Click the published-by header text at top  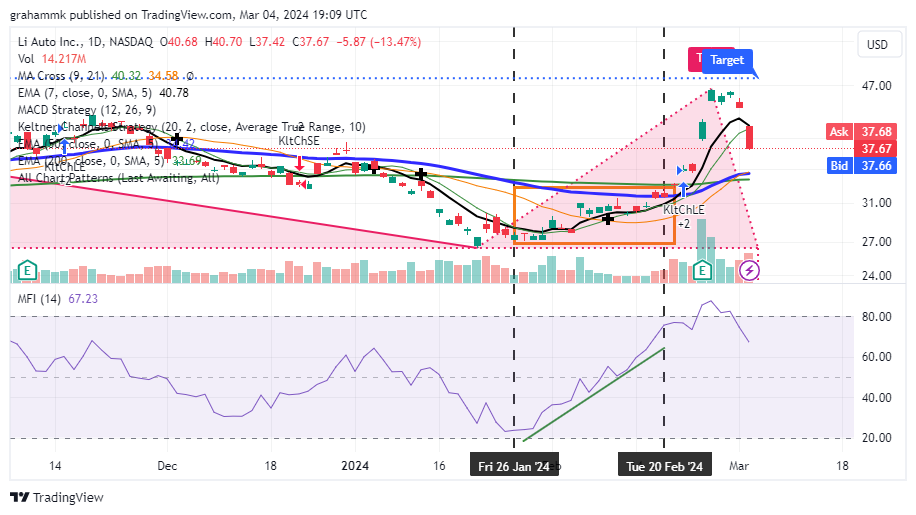click(x=189, y=15)
